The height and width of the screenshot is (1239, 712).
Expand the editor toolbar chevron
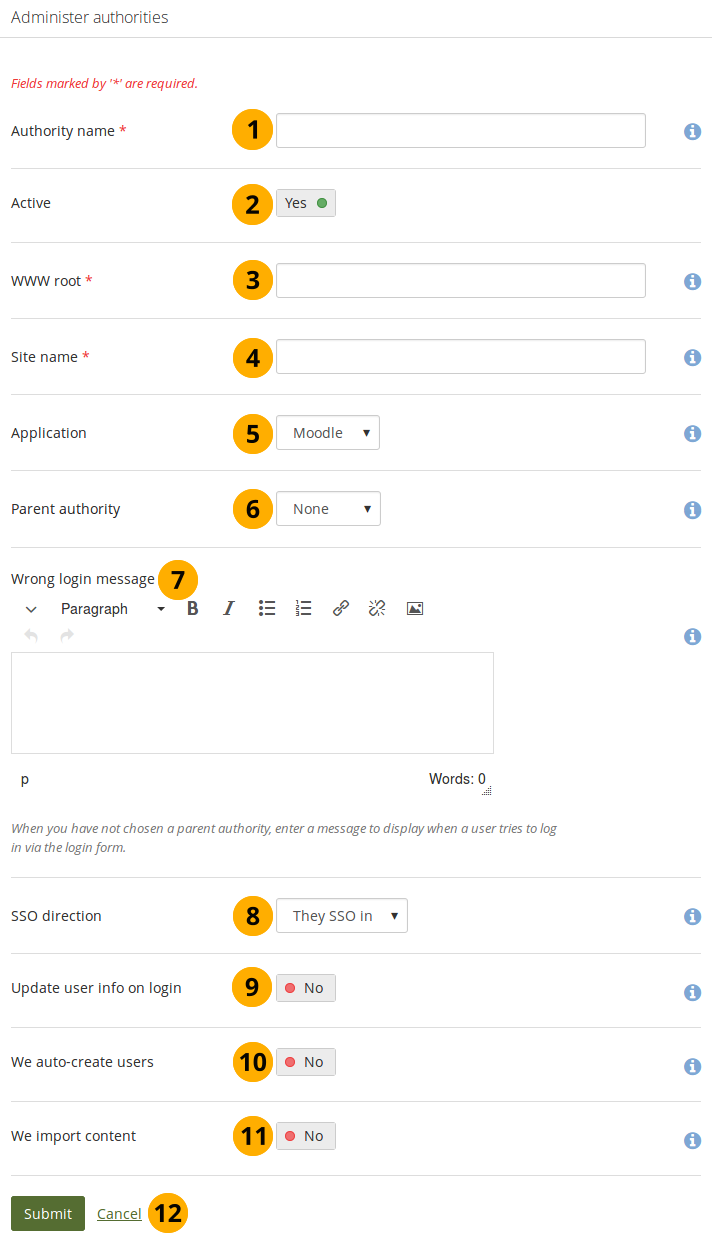click(x=31, y=609)
